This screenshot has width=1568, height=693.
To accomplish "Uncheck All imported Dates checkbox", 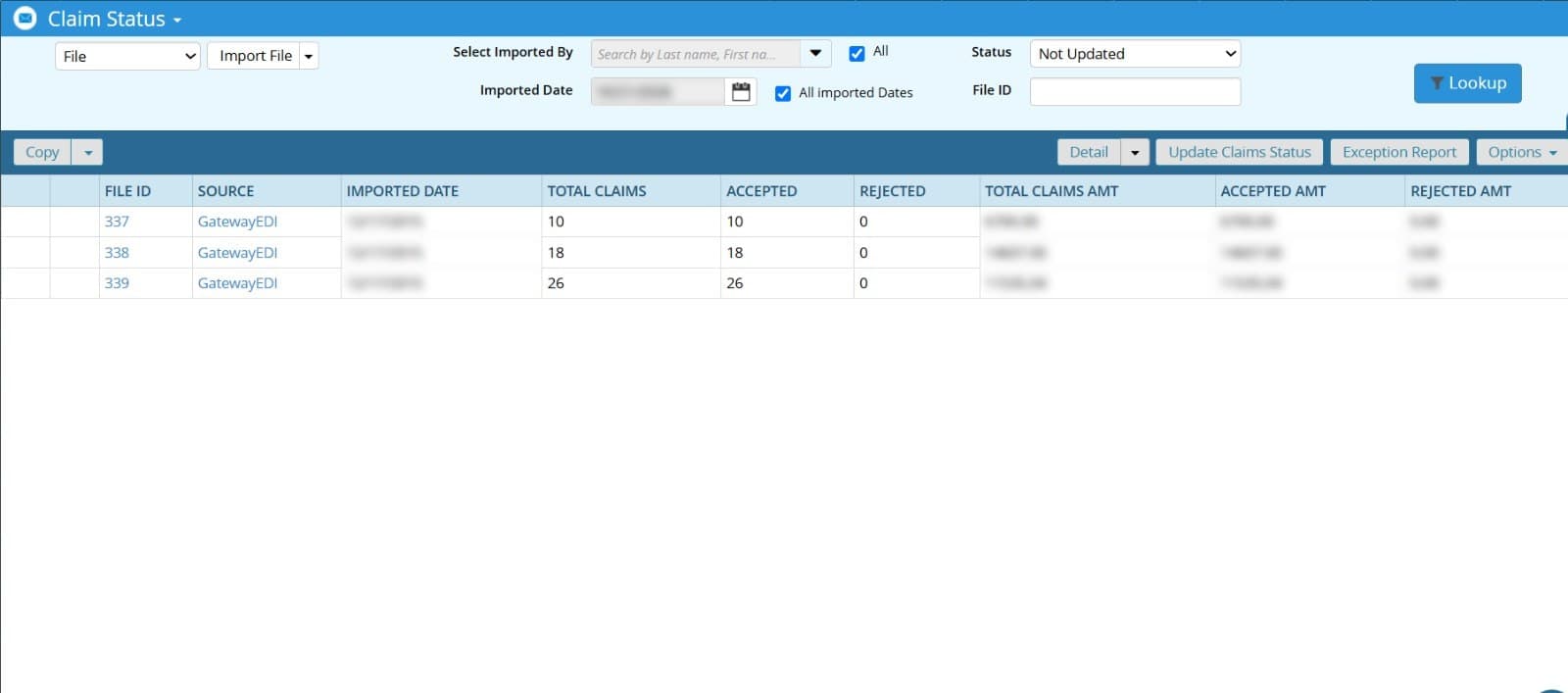I will [x=782, y=93].
